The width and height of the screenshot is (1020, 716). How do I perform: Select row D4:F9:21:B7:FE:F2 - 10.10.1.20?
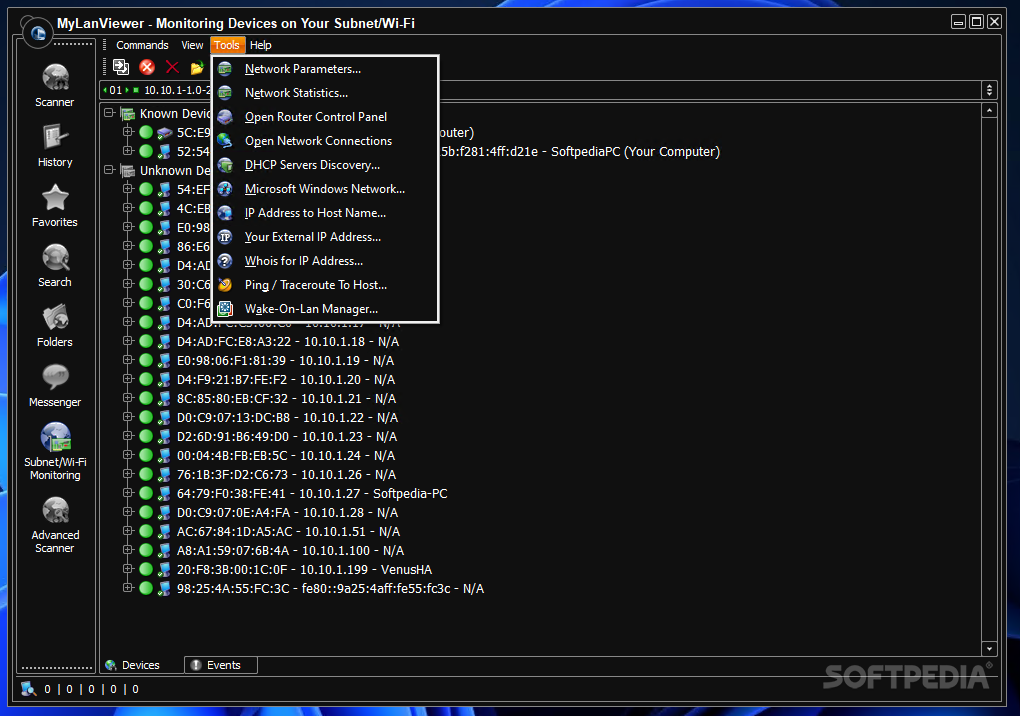click(x=286, y=380)
